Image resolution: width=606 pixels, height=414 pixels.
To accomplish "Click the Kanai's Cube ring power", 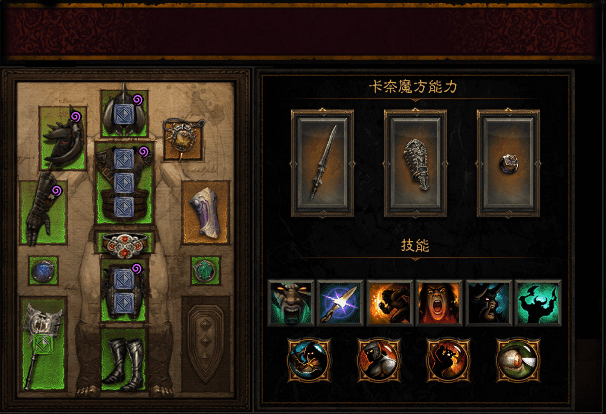I will (508, 163).
